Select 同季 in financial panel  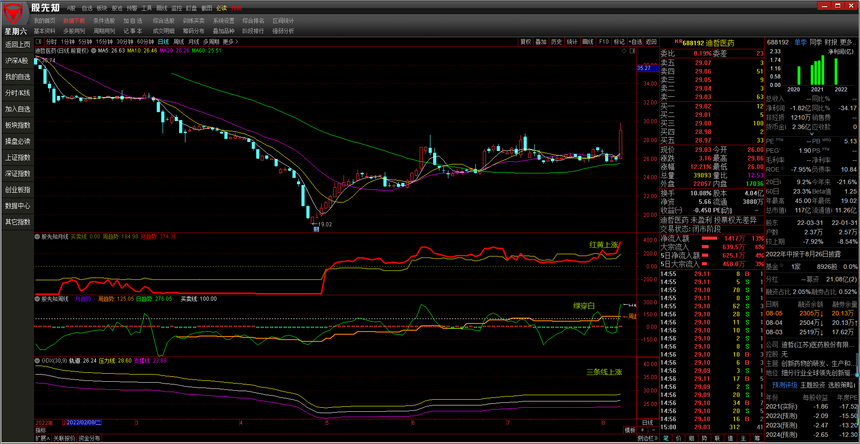[x=816, y=42]
